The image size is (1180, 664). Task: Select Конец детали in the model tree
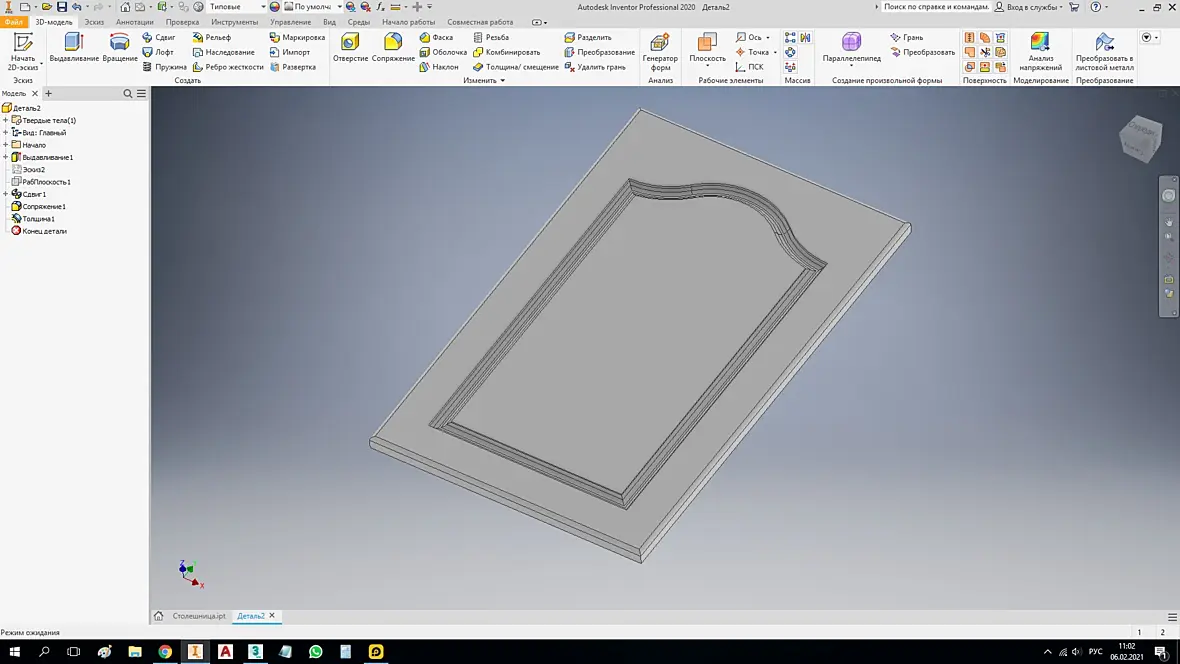[44, 231]
